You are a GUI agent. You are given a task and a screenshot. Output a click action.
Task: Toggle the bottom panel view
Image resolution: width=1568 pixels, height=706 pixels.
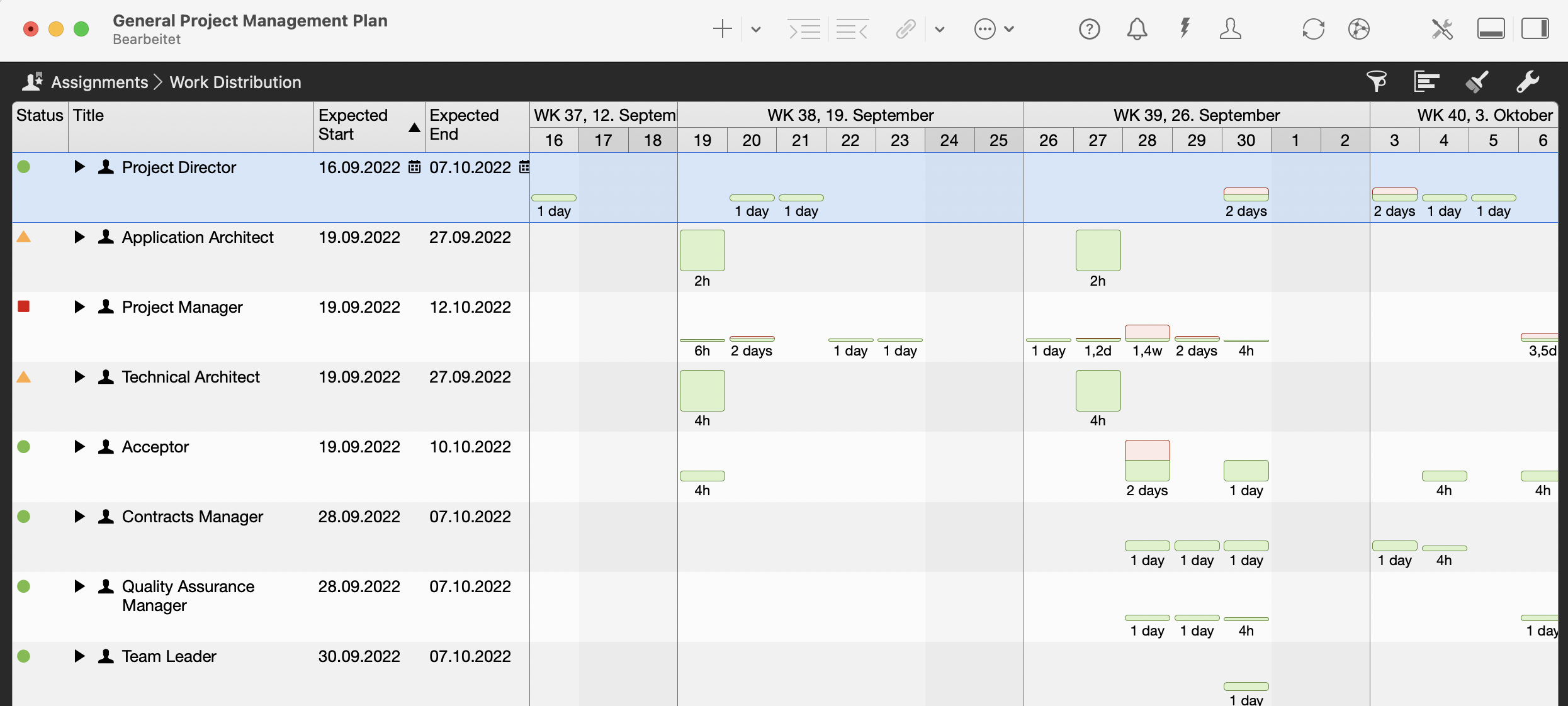(1491, 29)
